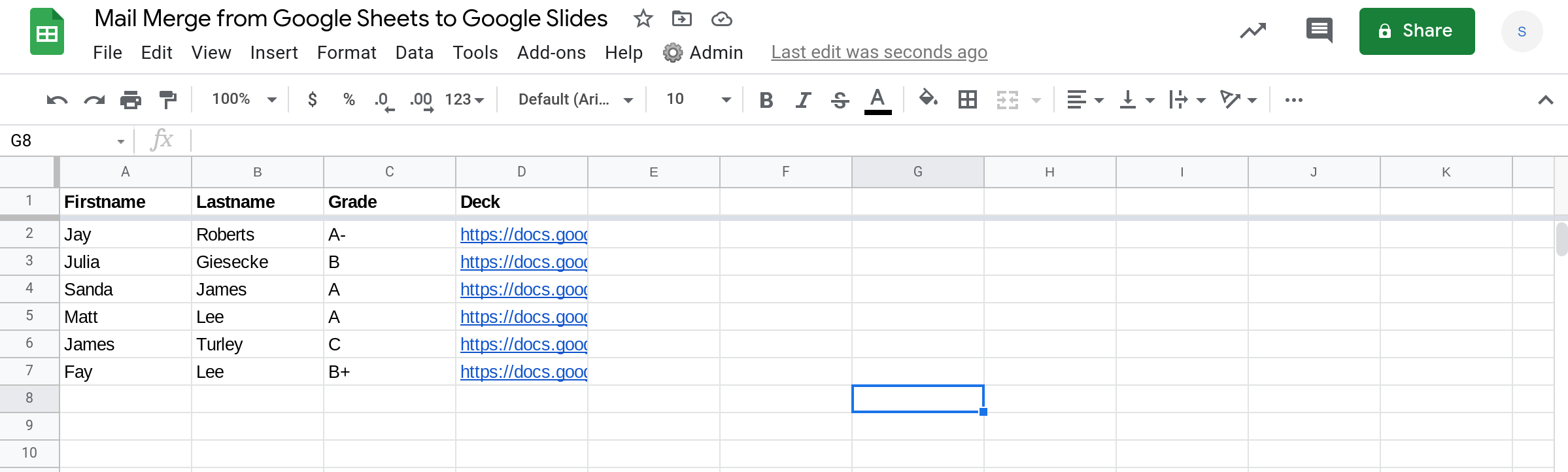Open the horizontal align dropdown
Viewport: 1568px width, 472px height.
point(1085,100)
